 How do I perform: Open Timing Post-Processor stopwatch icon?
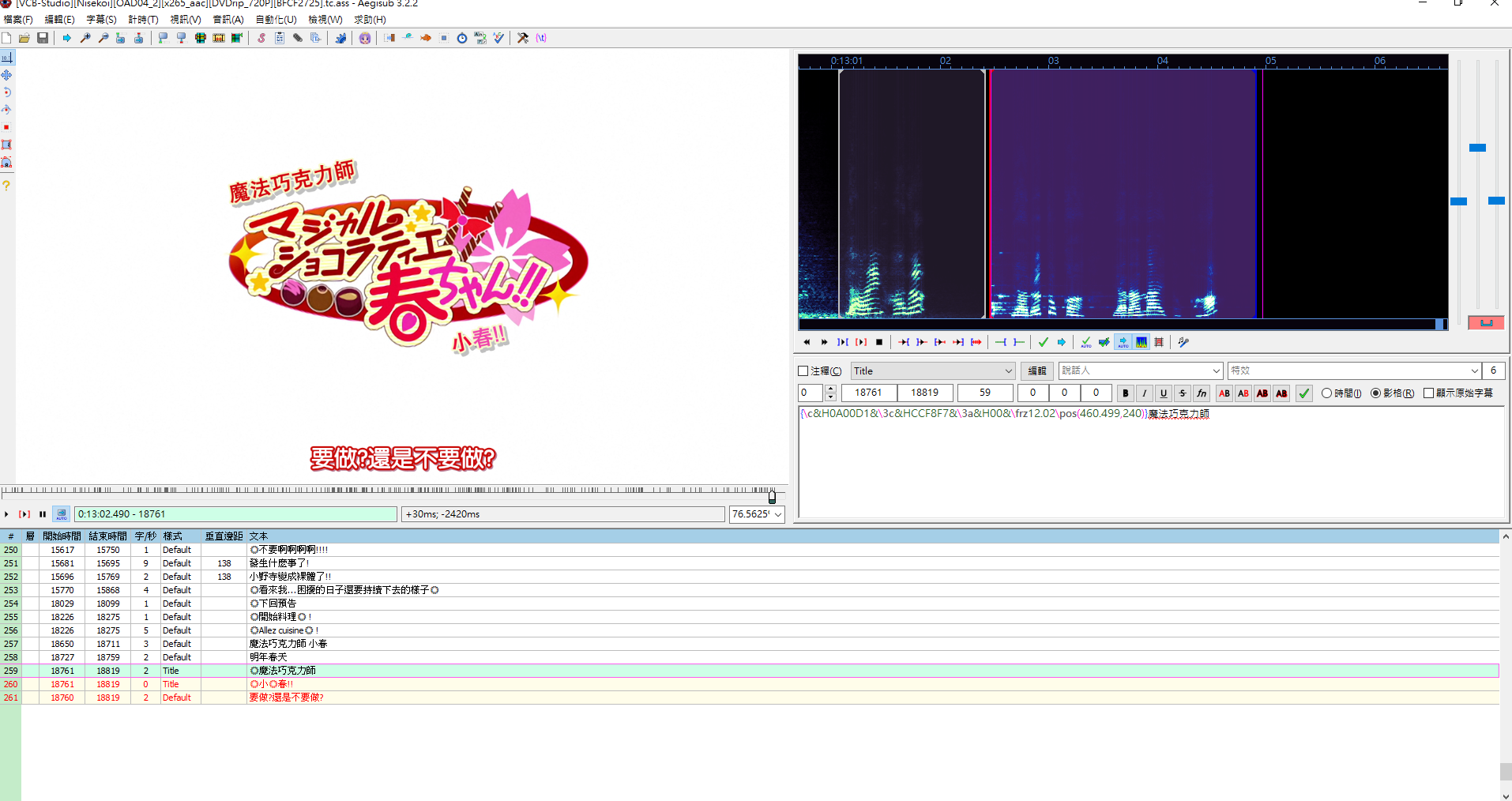(462, 38)
